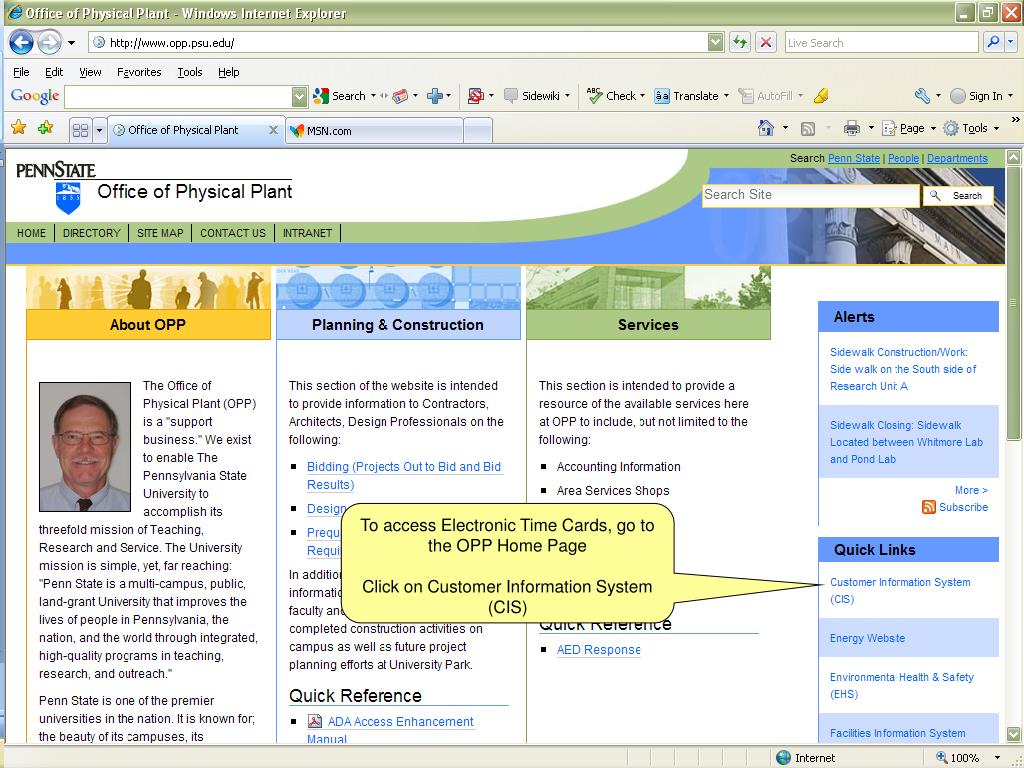This screenshot has width=1024, height=768.
Task: Click the site Search button
Action: 957,195
